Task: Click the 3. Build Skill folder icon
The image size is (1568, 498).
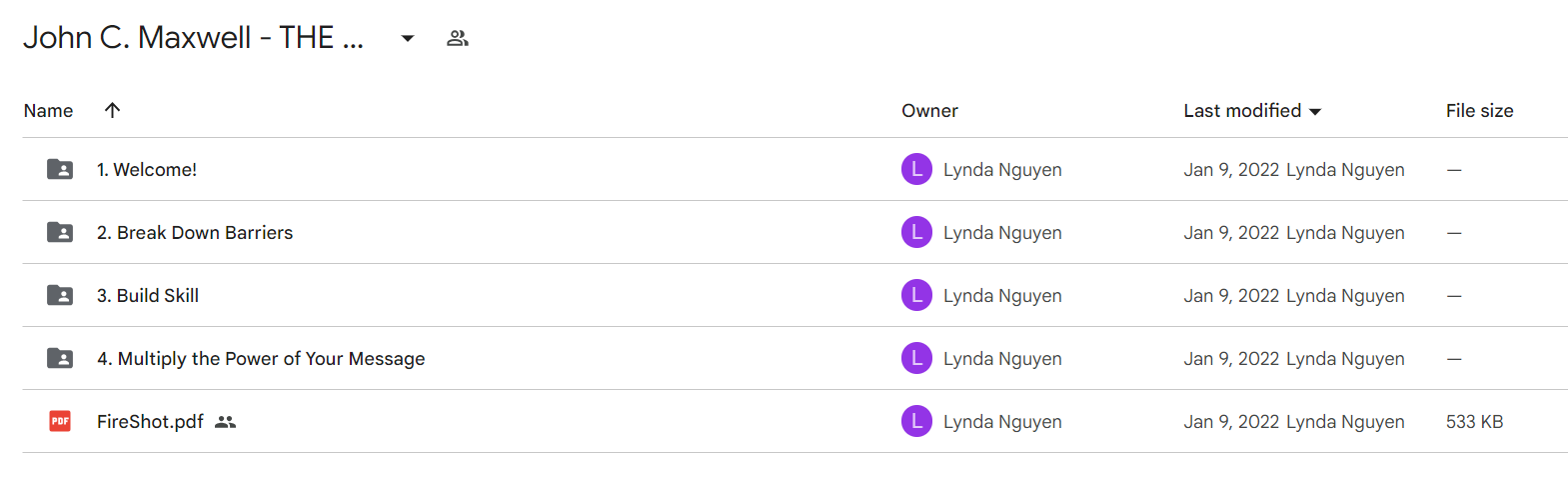Action: pyautogui.click(x=60, y=295)
